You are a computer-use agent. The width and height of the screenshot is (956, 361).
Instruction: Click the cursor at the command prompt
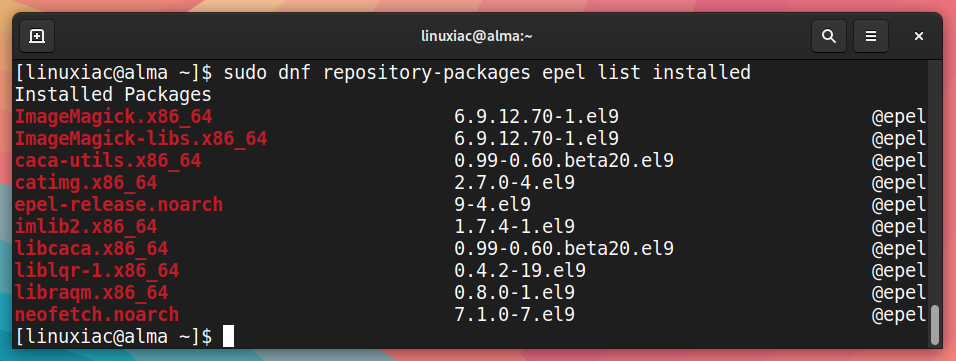point(228,336)
